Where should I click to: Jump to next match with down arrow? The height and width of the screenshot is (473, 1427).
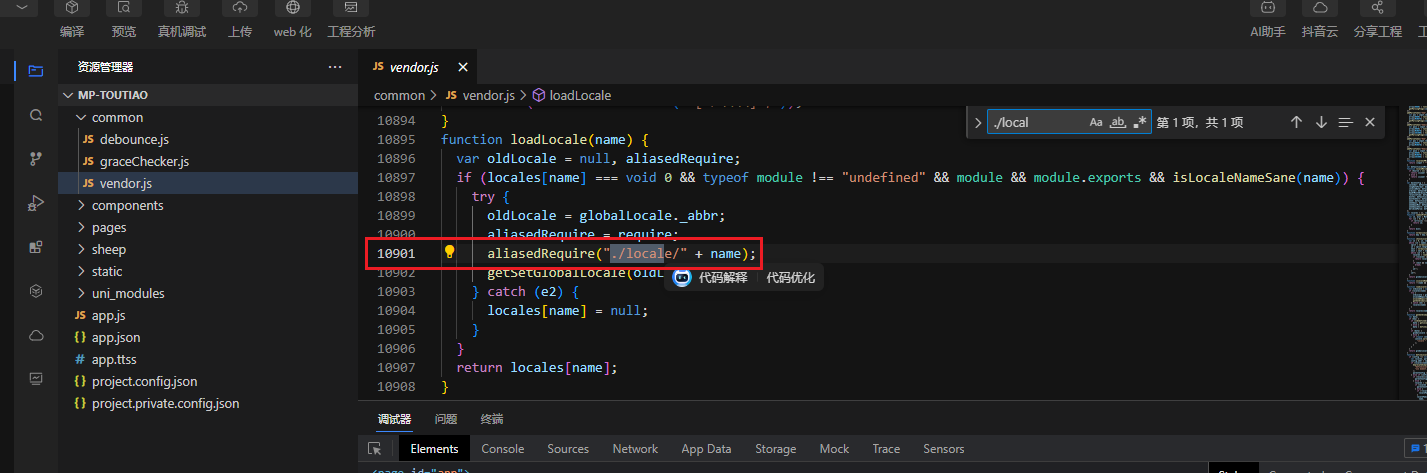click(1321, 122)
